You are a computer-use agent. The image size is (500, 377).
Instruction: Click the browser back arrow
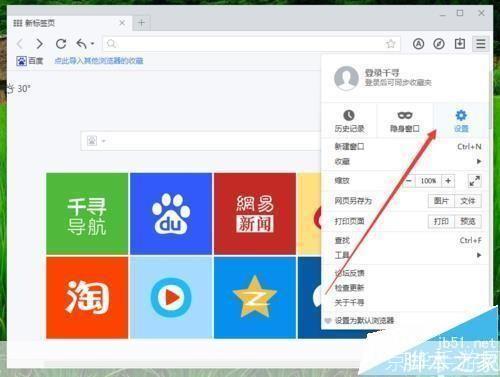pos(20,44)
